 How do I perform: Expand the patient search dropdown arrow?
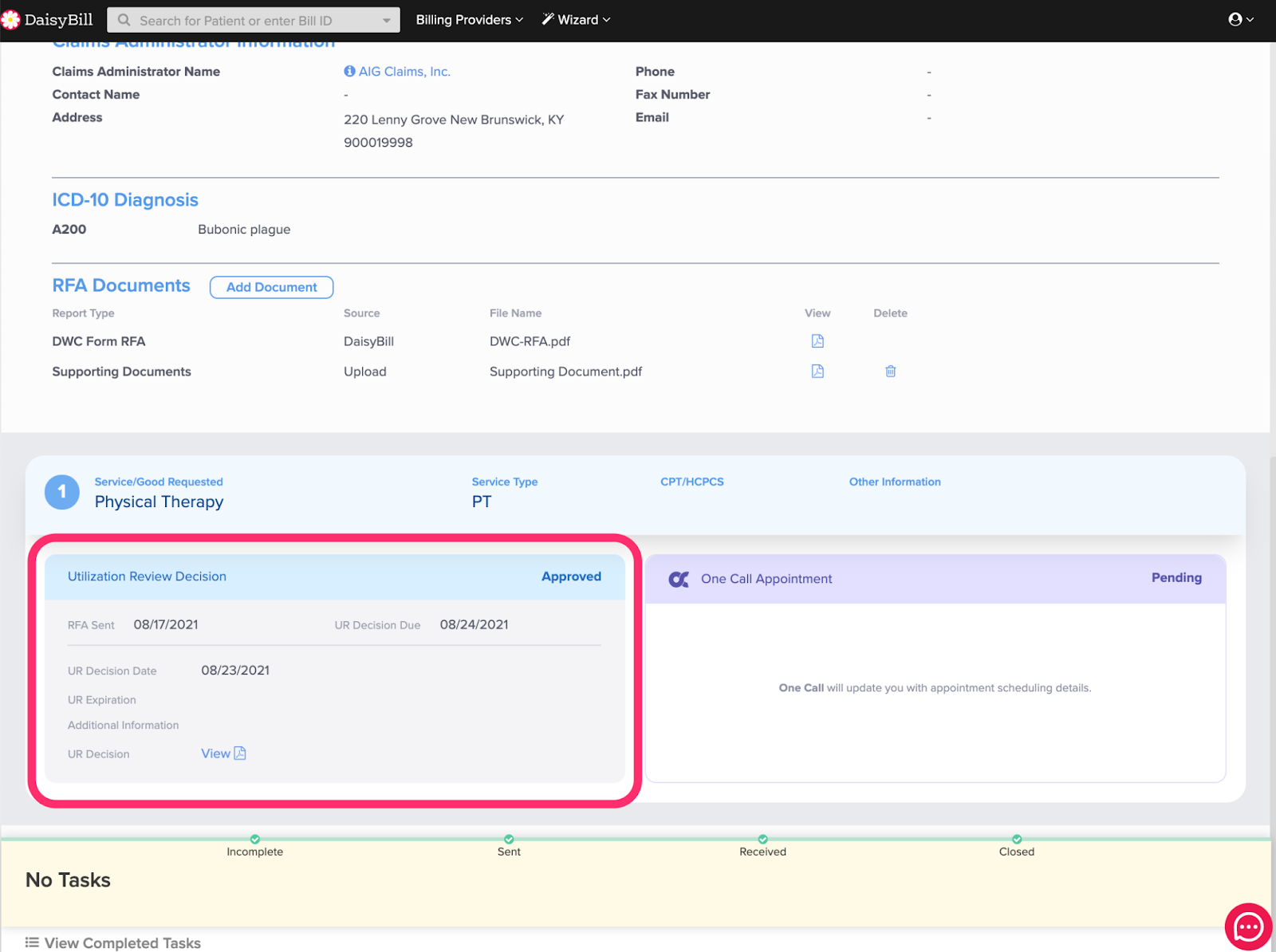tap(387, 21)
